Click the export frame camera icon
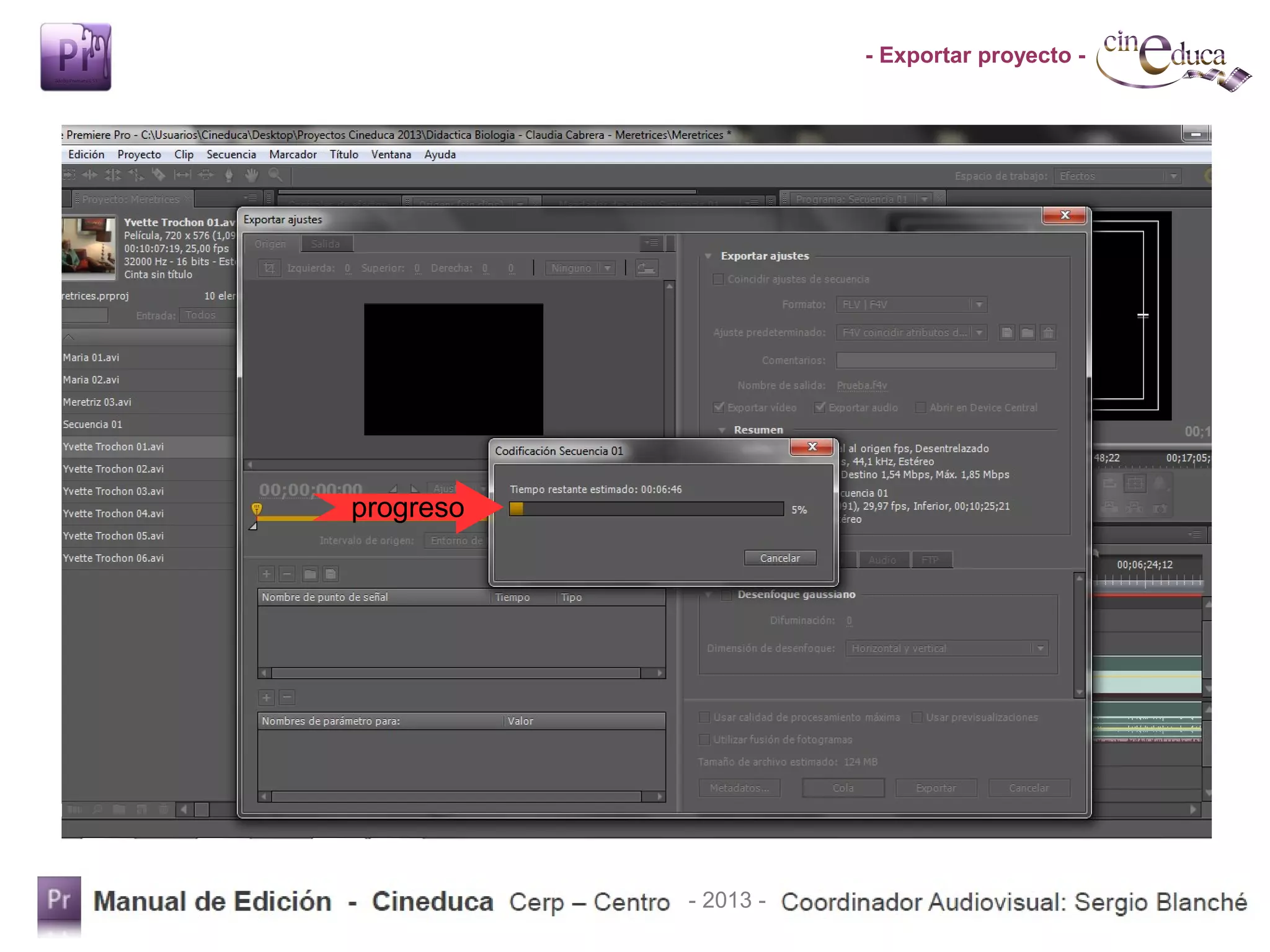Screen dimensions: 1270x952 coord(1159,509)
